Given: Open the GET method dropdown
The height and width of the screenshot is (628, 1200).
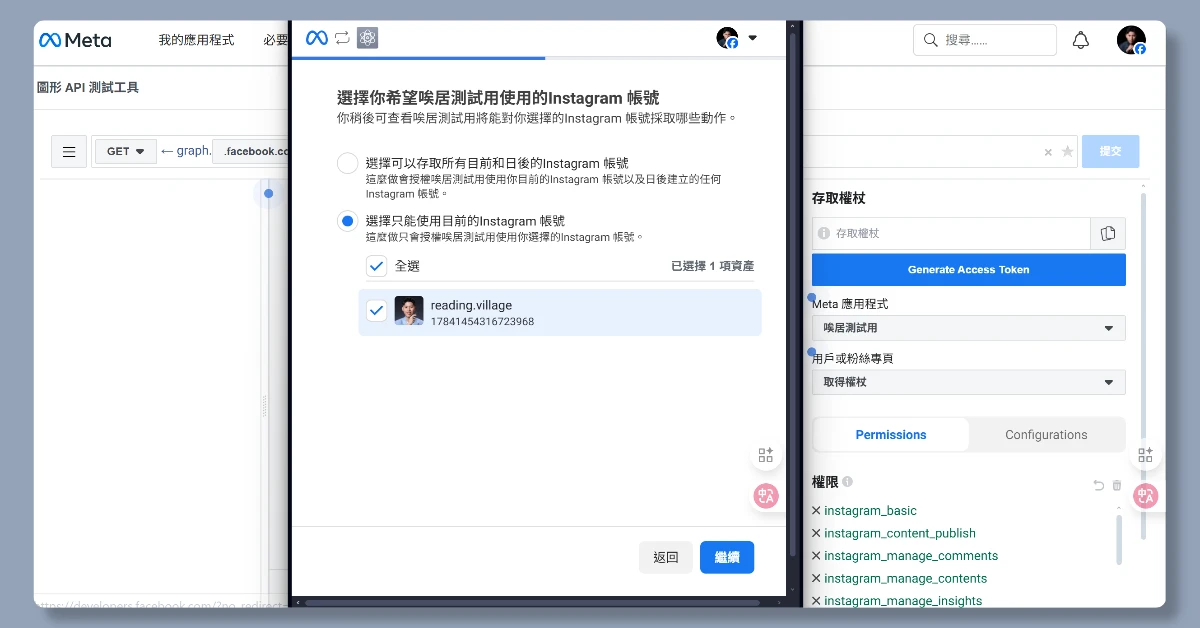Looking at the screenshot, I should (x=126, y=152).
